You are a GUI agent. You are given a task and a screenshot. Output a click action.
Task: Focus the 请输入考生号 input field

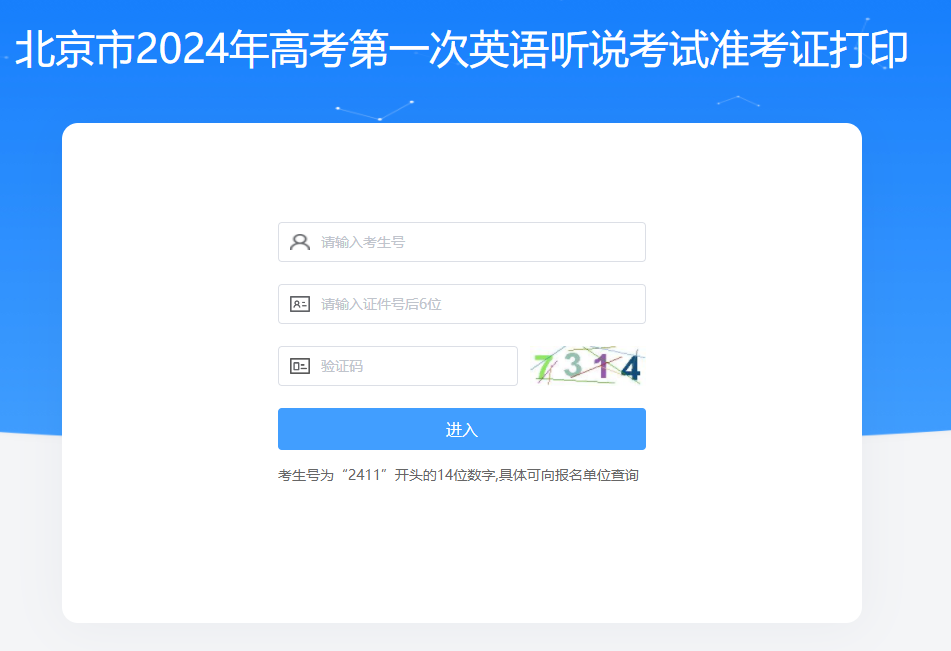pyautogui.click(x=462, y=242)
